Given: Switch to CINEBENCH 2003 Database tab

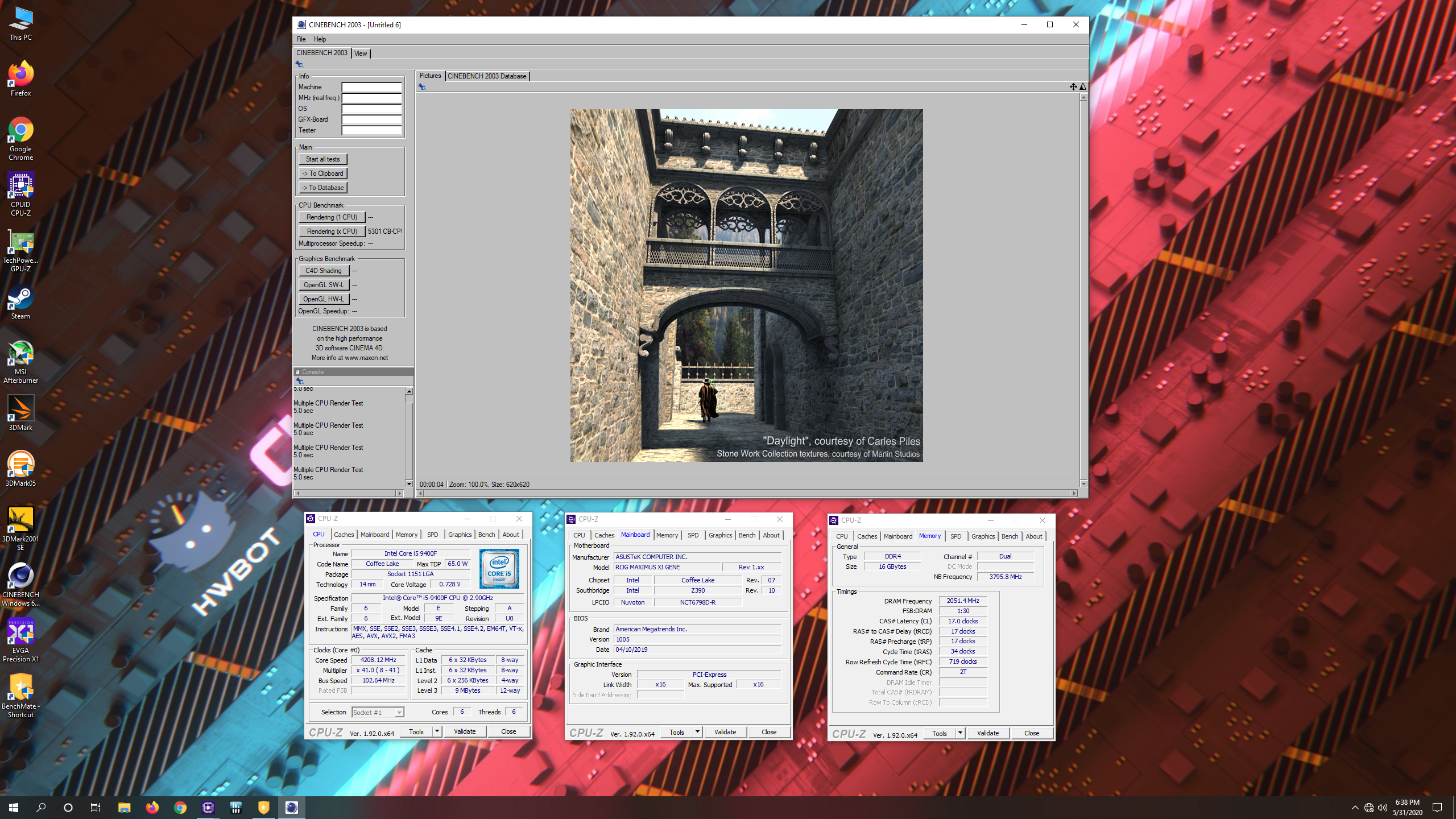Looking at the screenshot, I should tap(487, 76).
